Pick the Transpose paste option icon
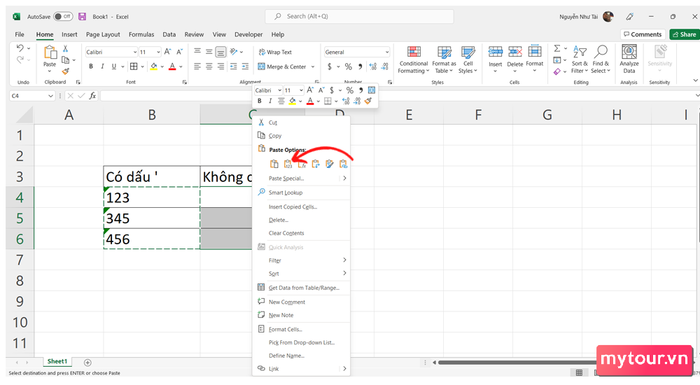700x385 pixels. [316, 164]
